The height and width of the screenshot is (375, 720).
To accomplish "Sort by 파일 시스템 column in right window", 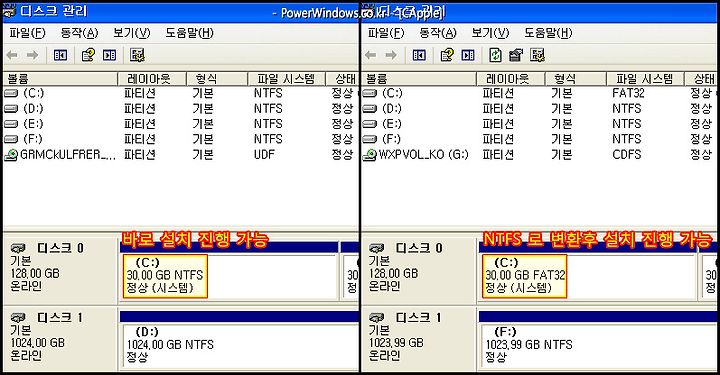I will pos(645,79).
